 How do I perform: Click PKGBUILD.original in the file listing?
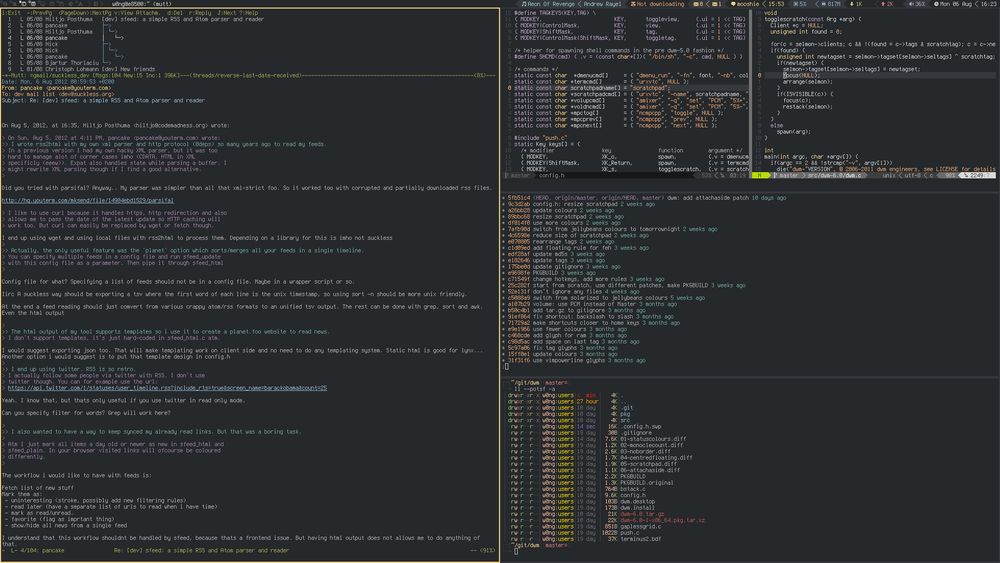(x=647, y=483)
